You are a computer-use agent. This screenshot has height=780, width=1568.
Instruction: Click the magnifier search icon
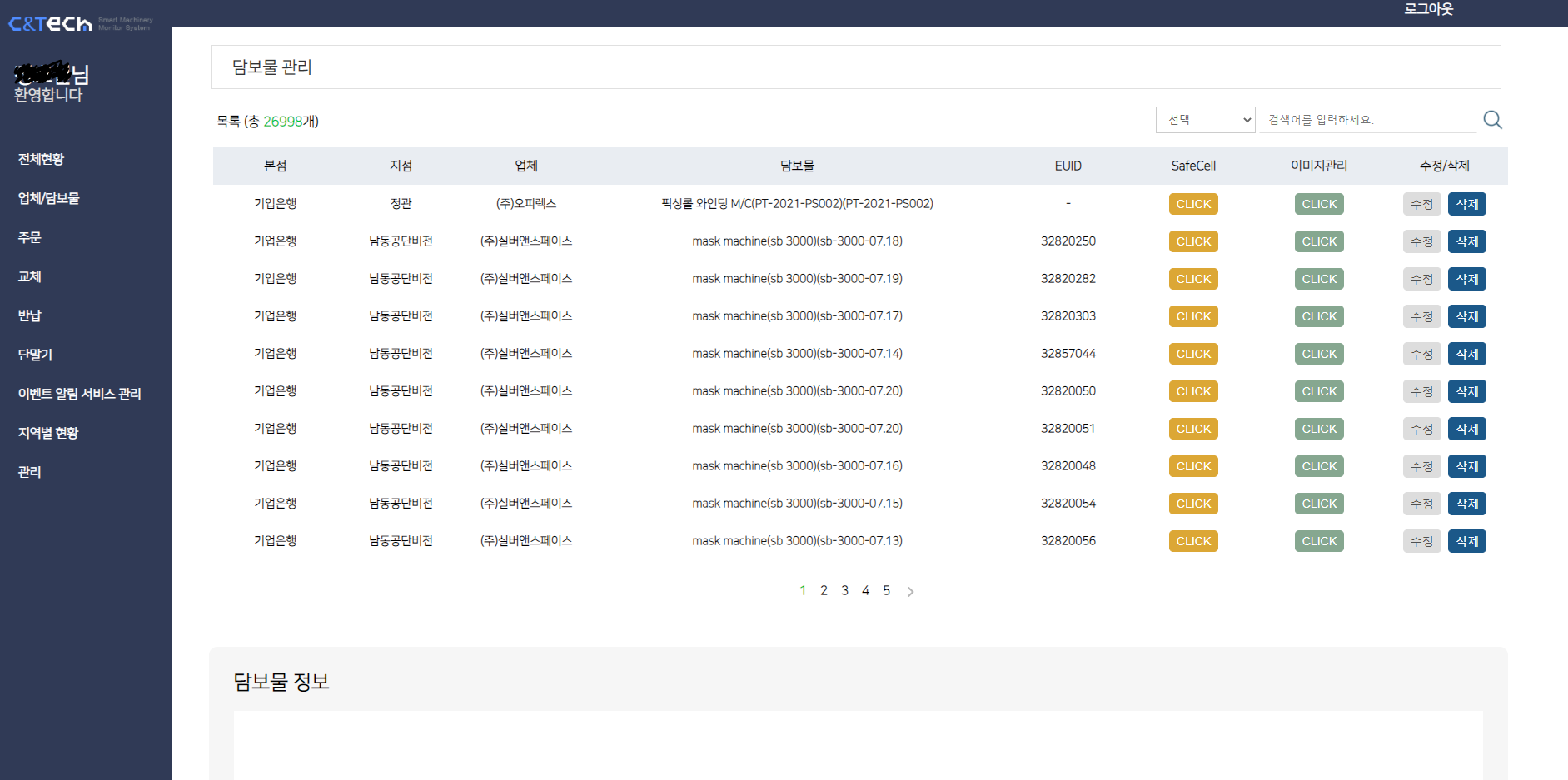[x=1492, y=120]
